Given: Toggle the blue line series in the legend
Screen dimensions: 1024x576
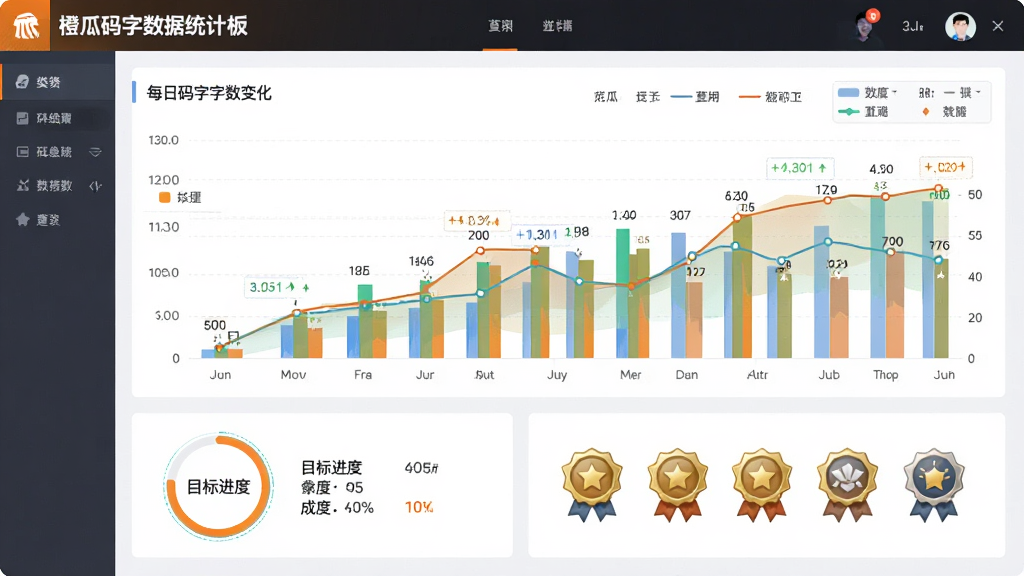Looking at the screenshot, I should 695,97.
